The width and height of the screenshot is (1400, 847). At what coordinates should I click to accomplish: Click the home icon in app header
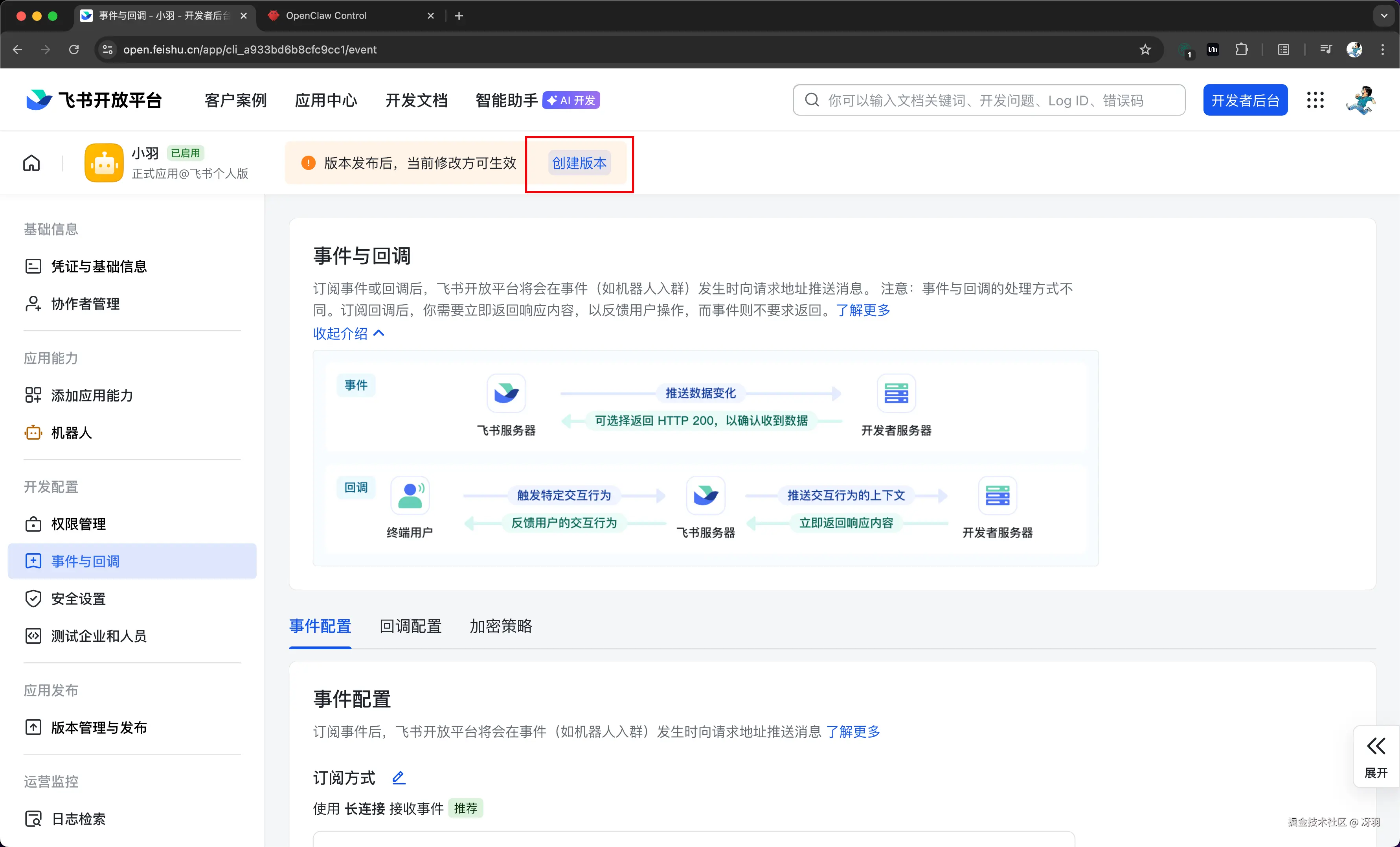(31, 163)
